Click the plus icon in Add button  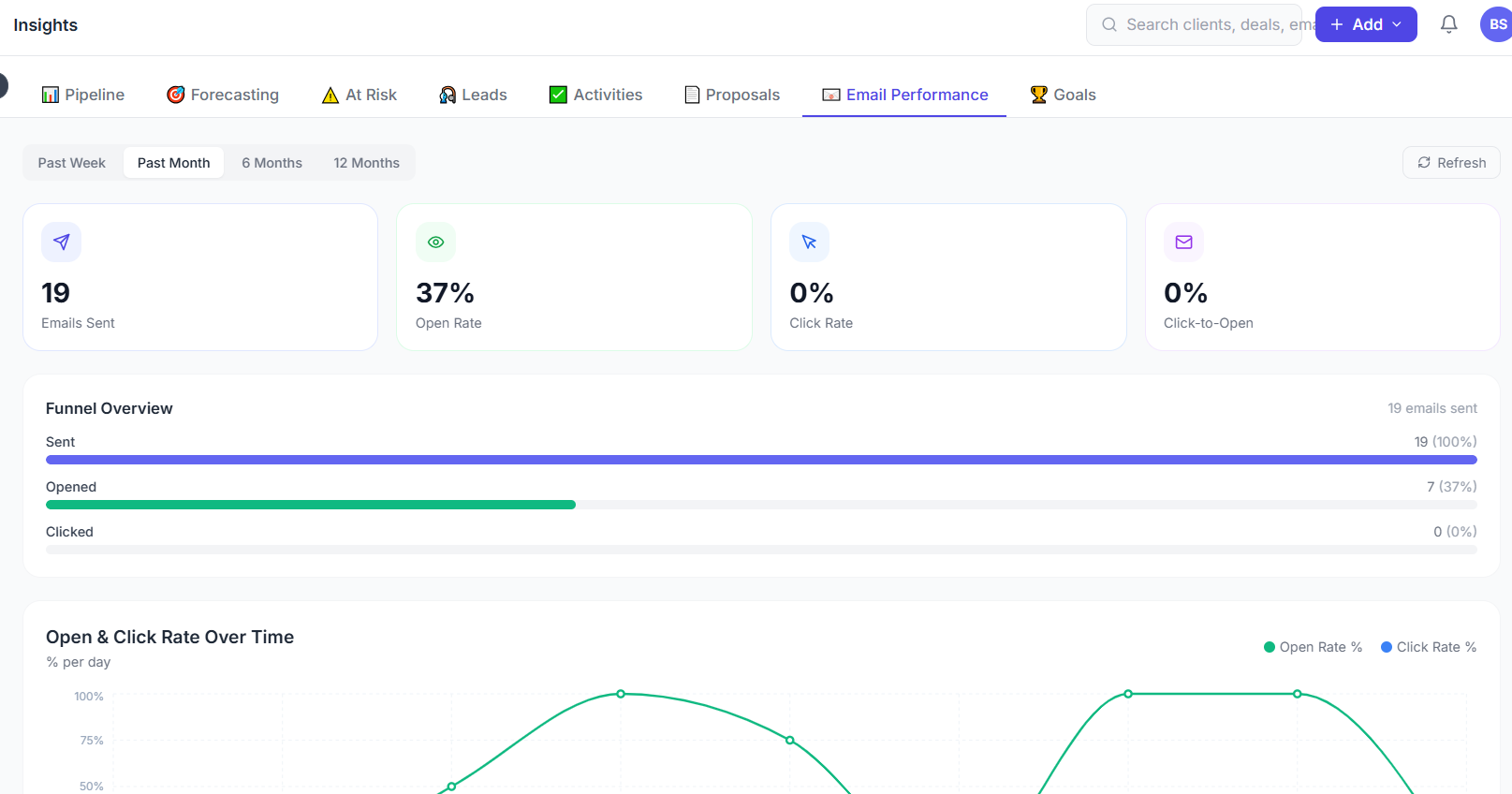coord(1337,24)
